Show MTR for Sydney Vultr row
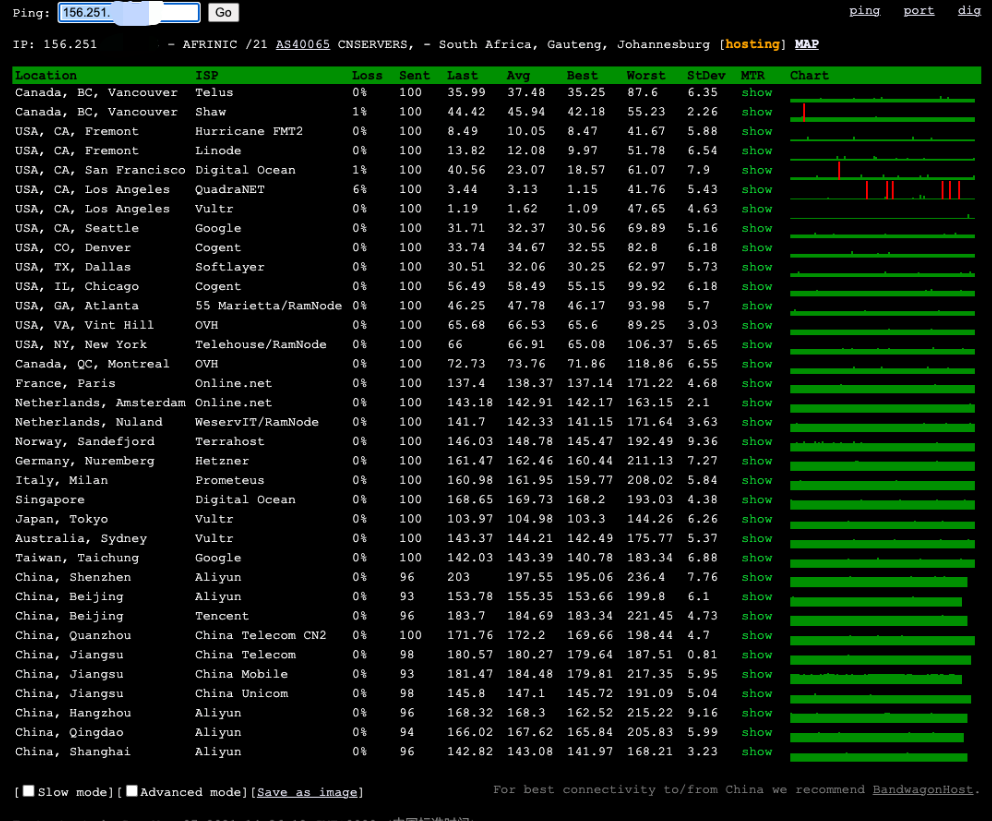 tap(757, 538)
